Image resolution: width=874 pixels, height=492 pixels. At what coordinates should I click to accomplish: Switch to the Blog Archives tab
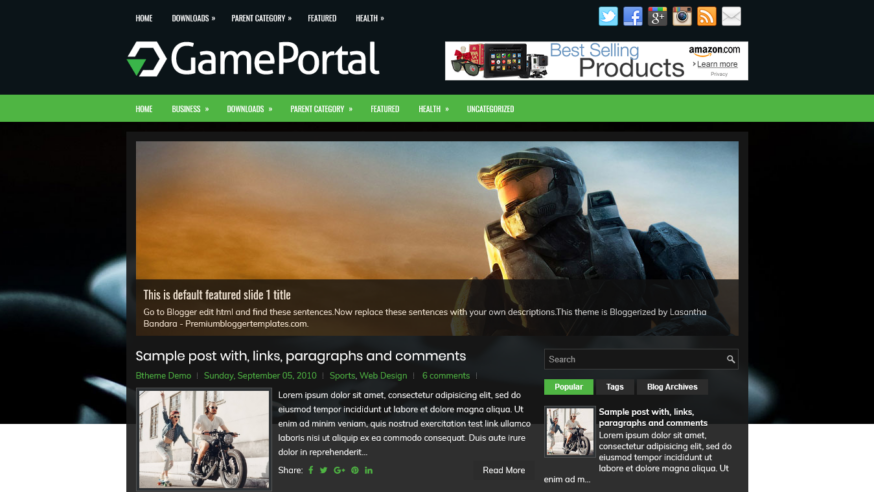(672, 387)
